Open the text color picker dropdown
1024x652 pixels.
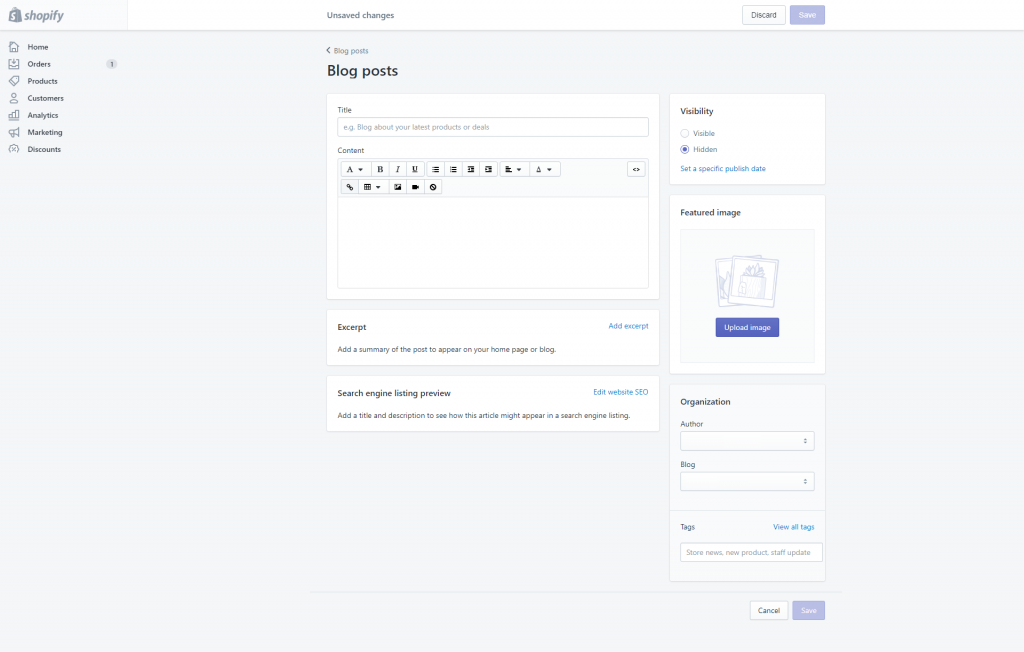point(544,170)
